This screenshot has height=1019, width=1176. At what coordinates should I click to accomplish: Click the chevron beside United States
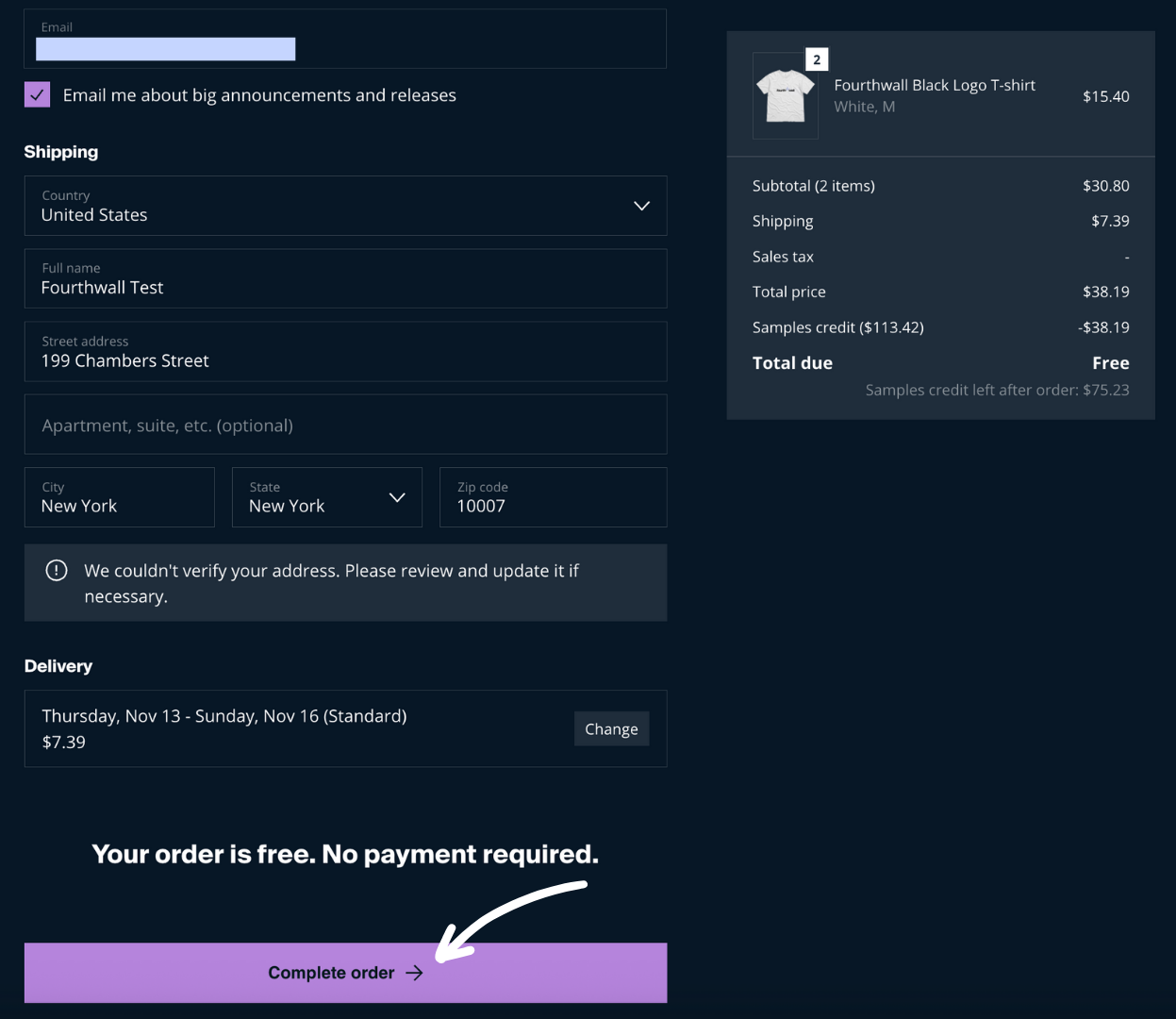click(x=641, y=205)
